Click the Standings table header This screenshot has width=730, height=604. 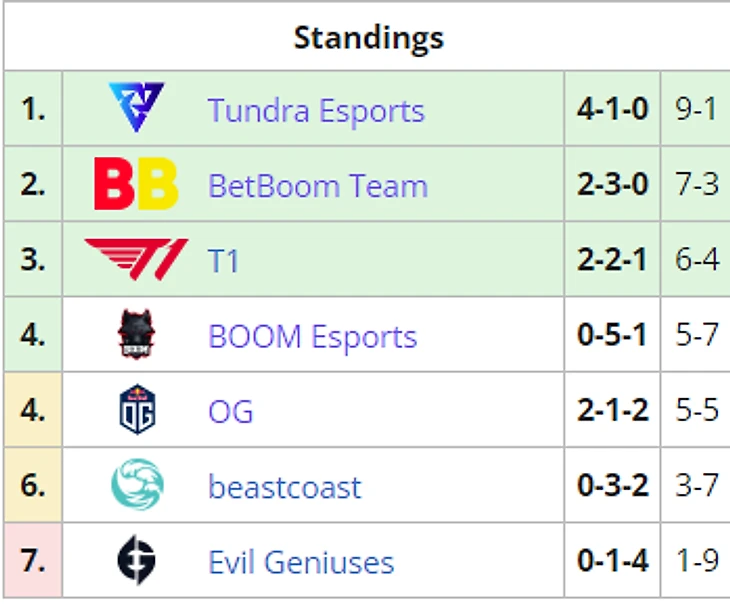(368, 38)
